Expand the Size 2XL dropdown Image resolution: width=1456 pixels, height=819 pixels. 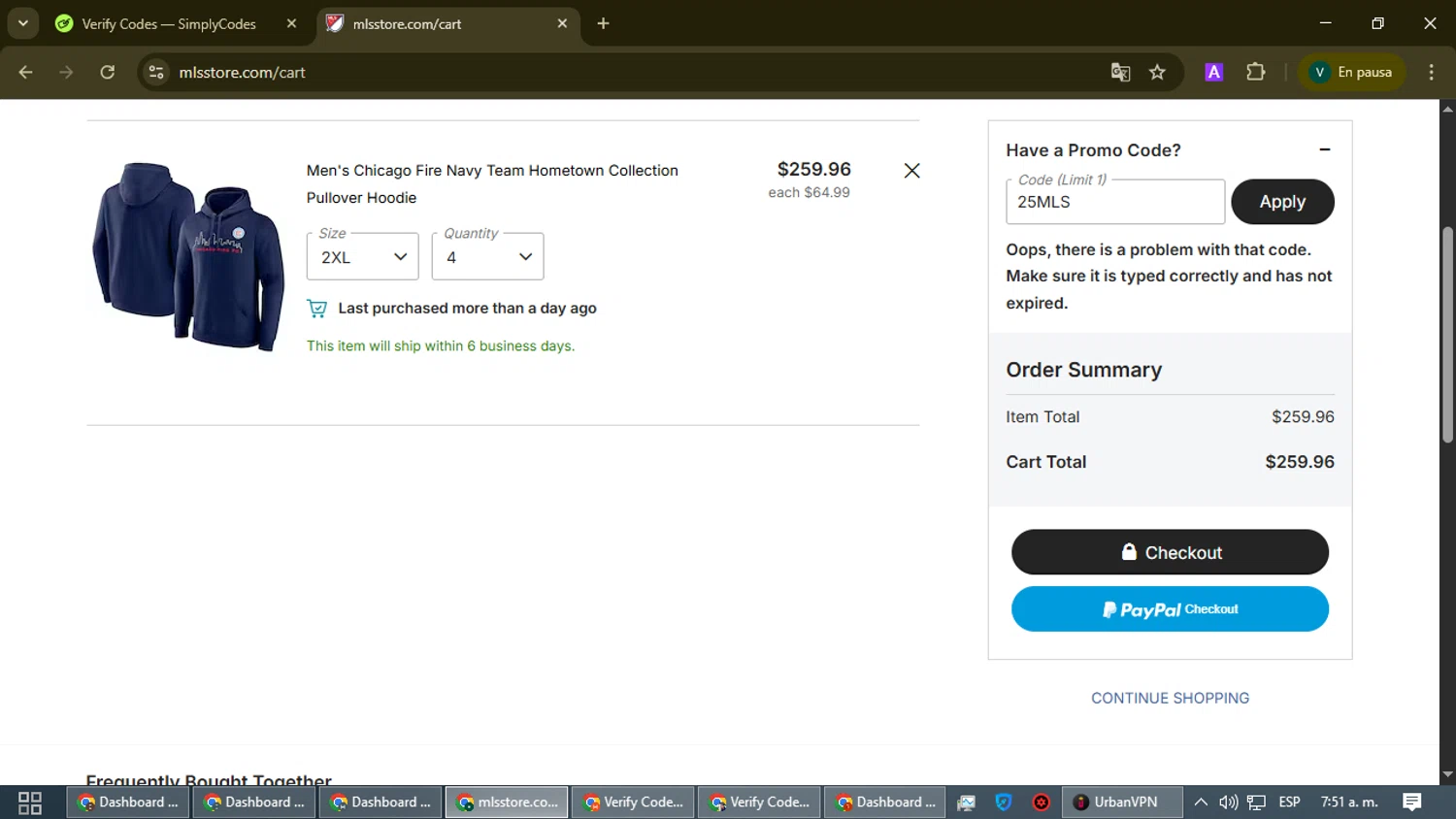(x=362, y=256)
